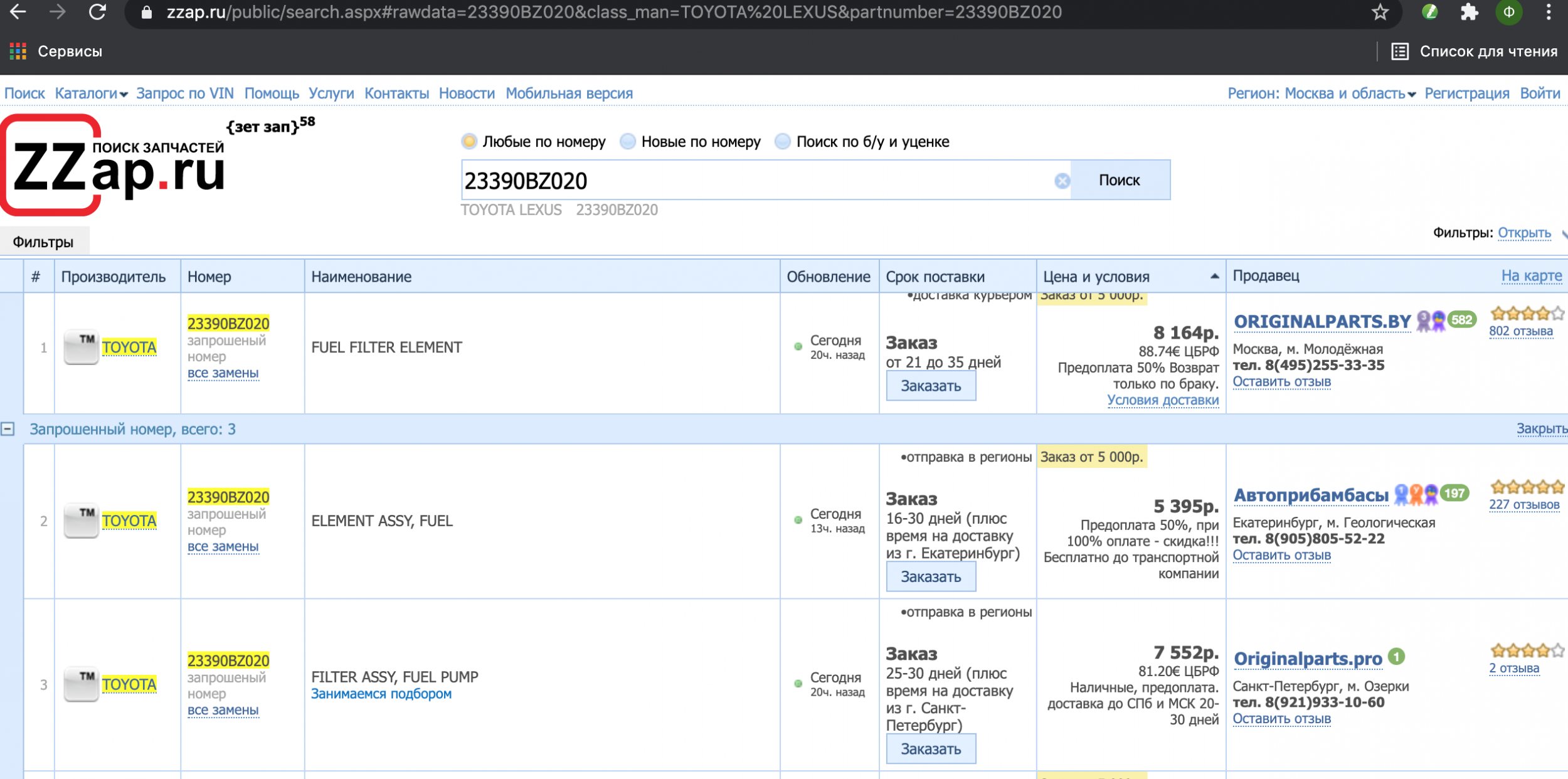Click the TM logo in row 2
This screenshot has height=779, width=1568.
(81, 521)
